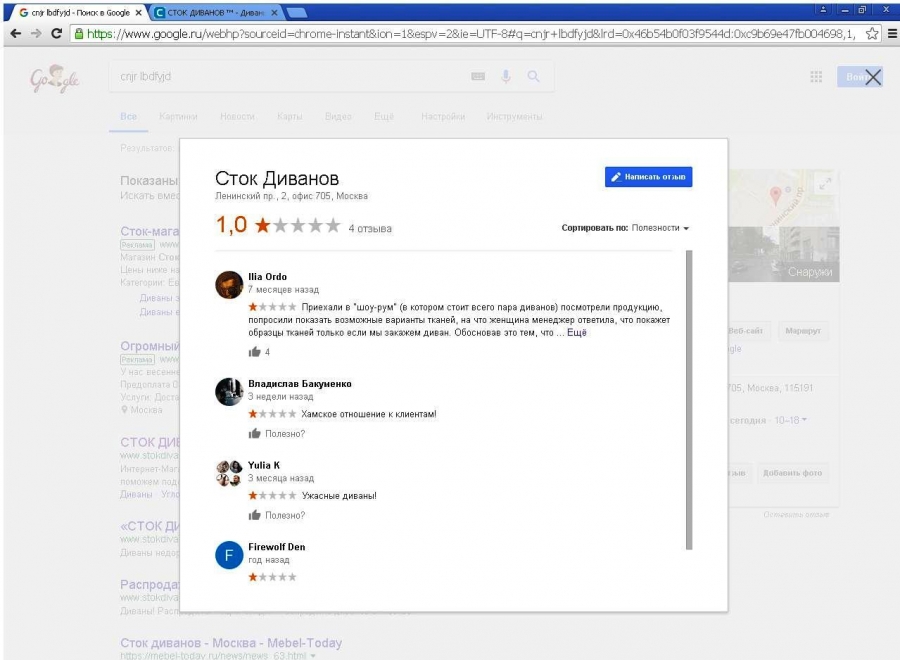Select the Карты search tab
The image size is (900, 660).
[x=290, y=117]
